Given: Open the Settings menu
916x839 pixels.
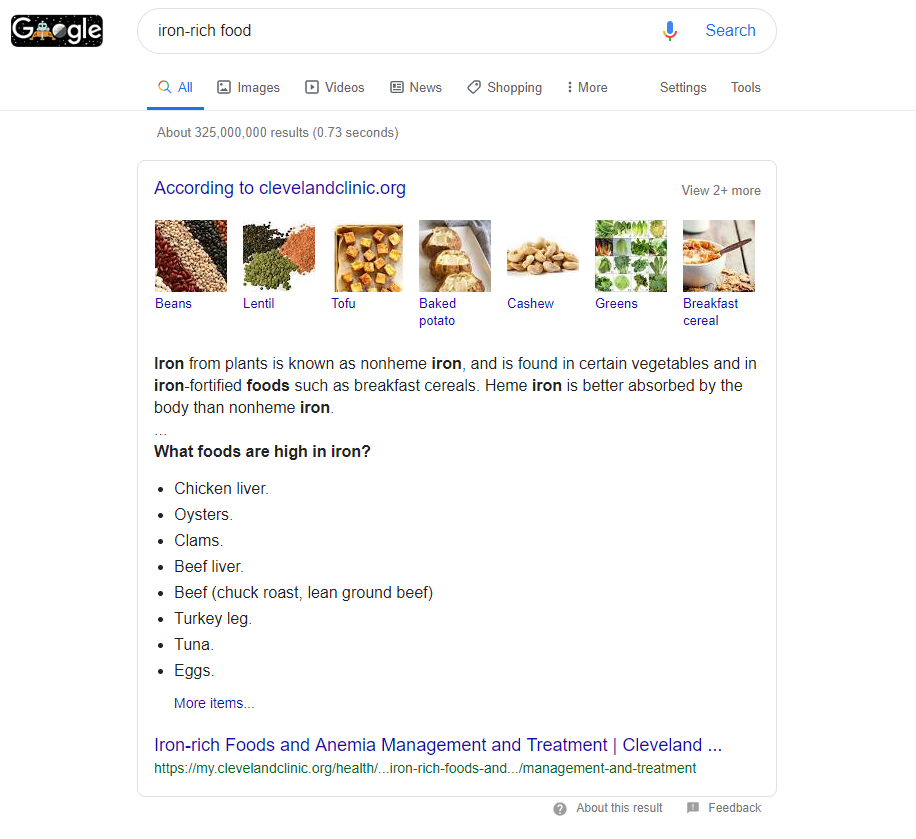Looking at the screenshot, I should point(683,88).
